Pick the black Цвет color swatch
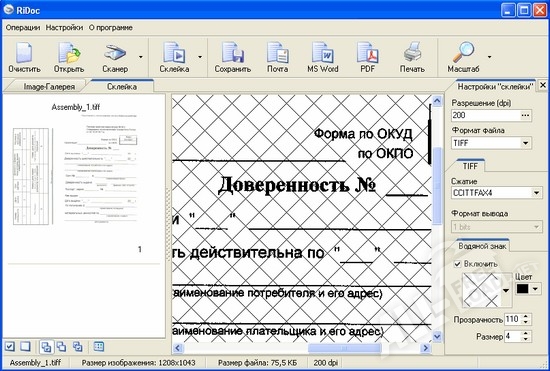The height and width of the screenshot is (371, 550). tap(523, 289)
